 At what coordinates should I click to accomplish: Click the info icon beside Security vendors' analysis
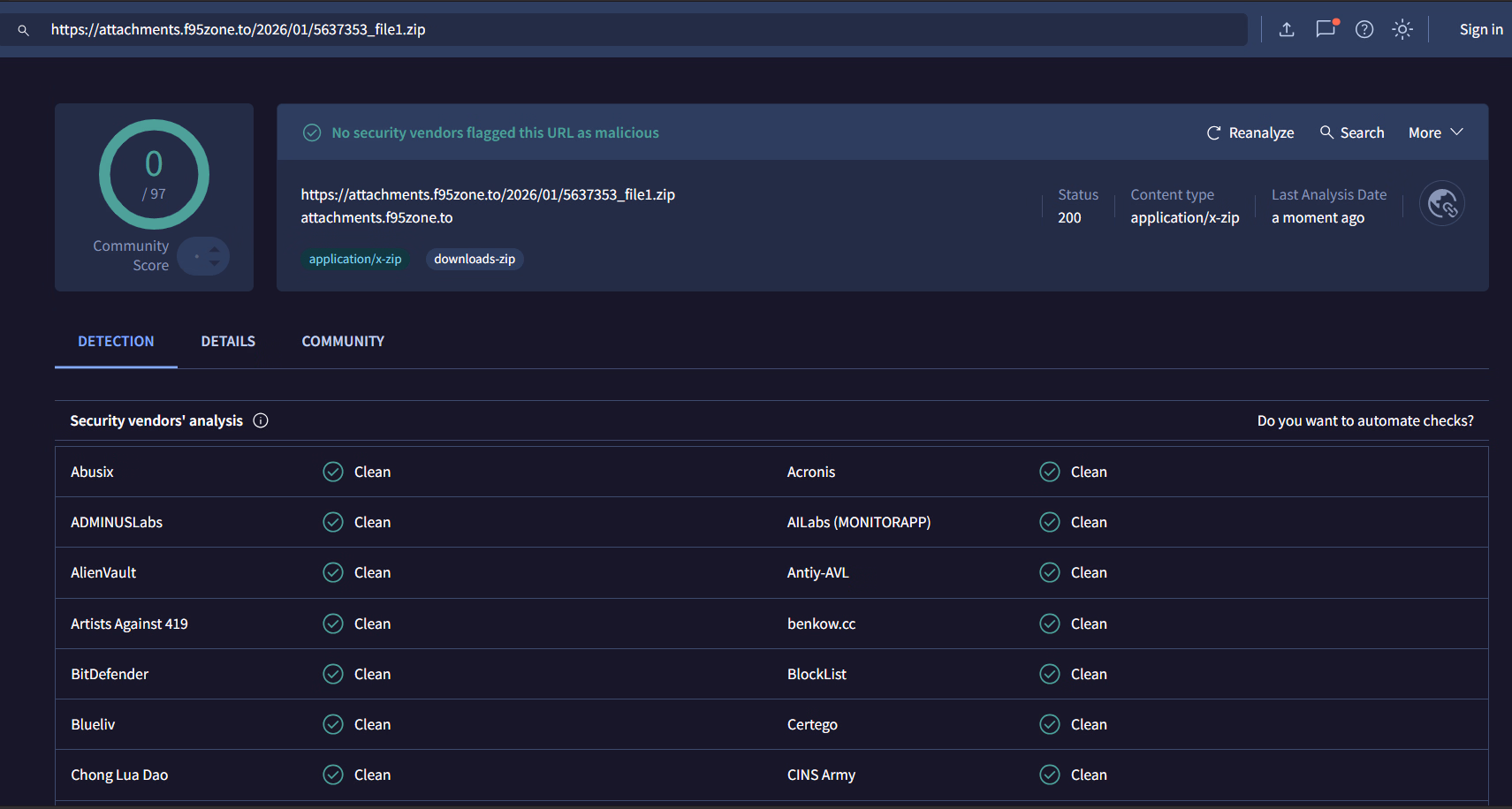(x=261, y=420)
